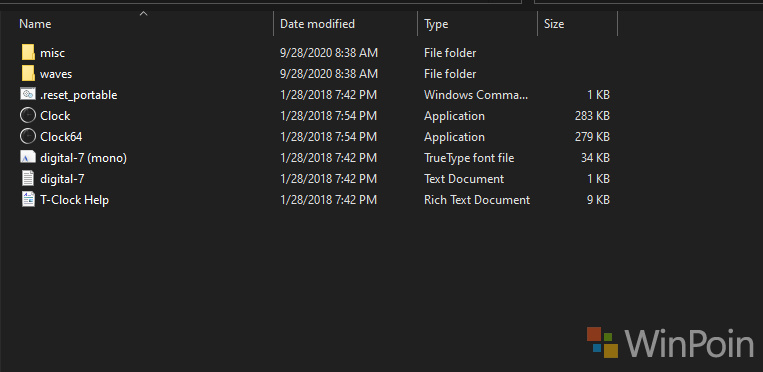Select the Clock64 application icon
The height and width of the screenshot is (372, 763).
click(28, 137)
